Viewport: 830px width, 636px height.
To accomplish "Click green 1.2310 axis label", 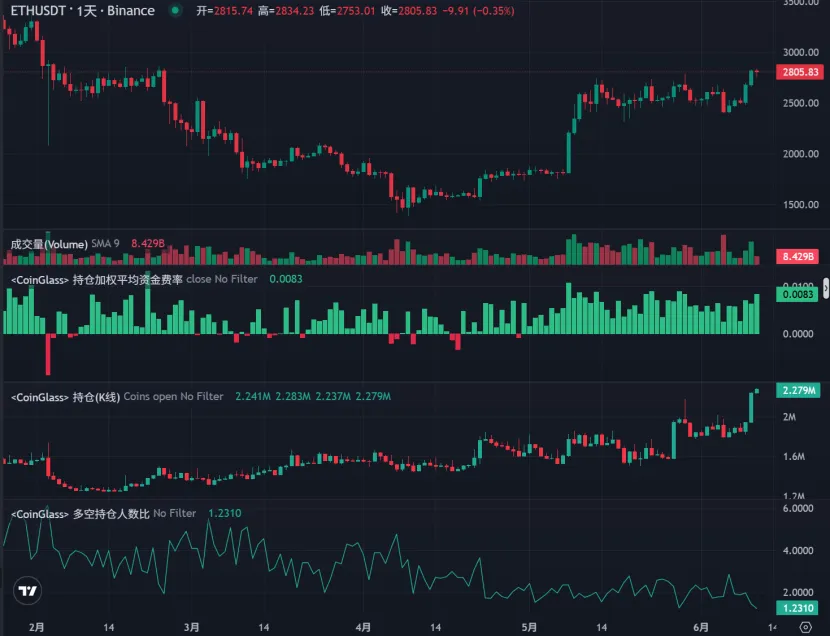I will point(798,608).
